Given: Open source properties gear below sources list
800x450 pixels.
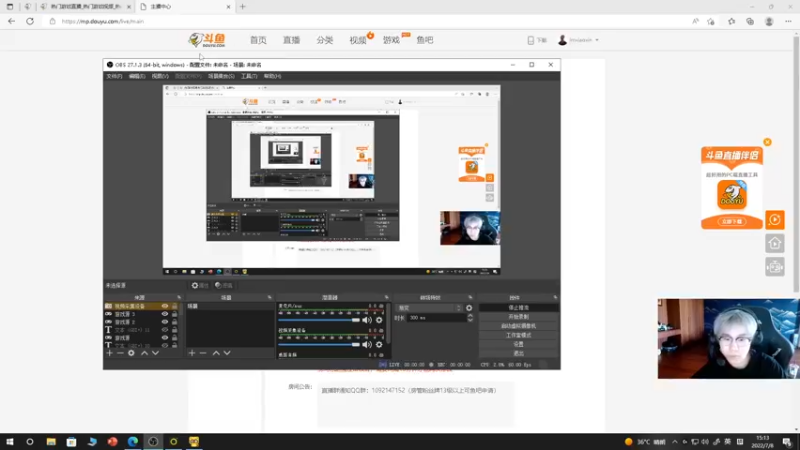Looking at the screenshot, I should pyautogui.click(x=132, y=353).
